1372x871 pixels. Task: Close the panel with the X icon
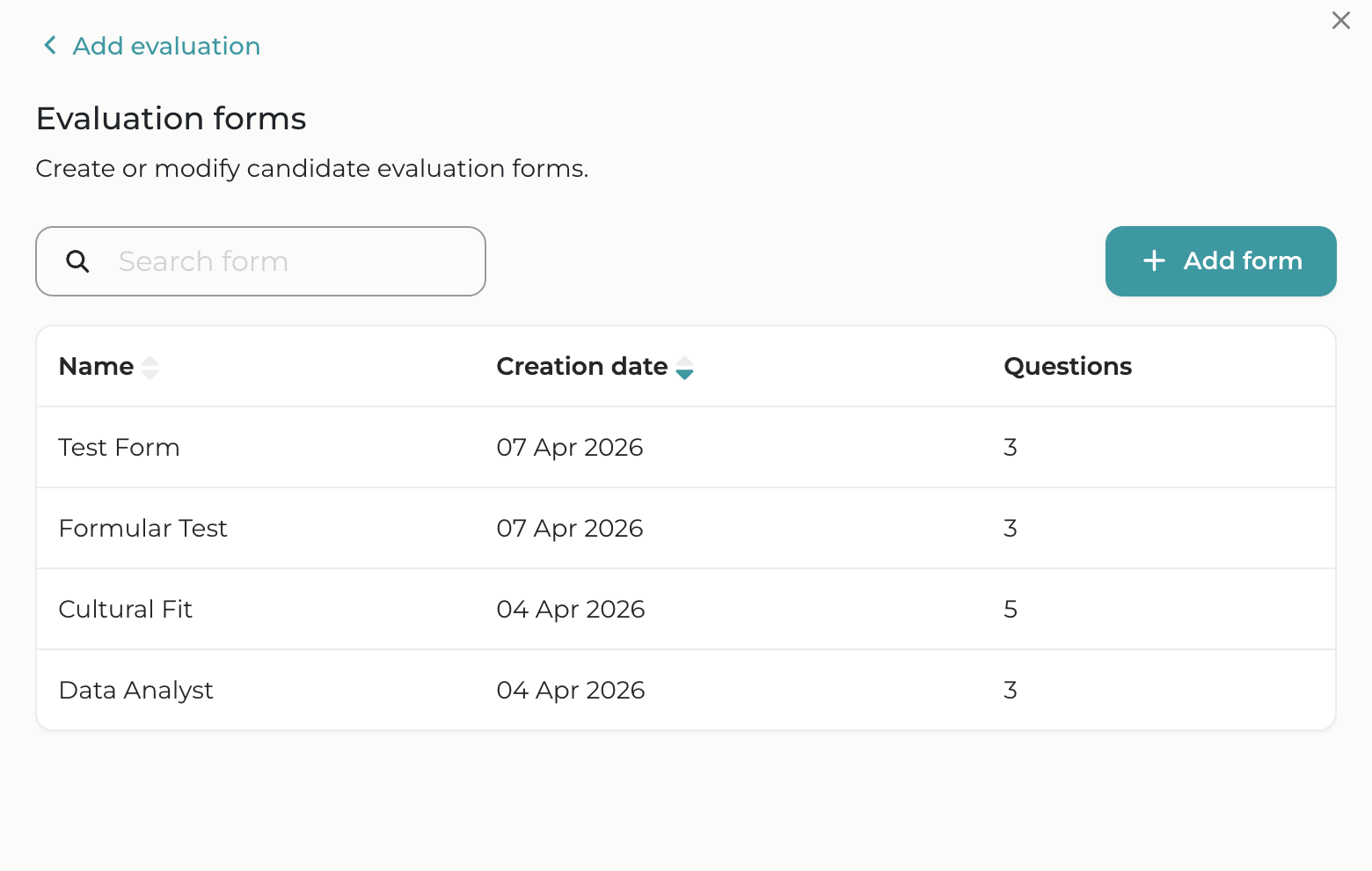coord(1340,20)
